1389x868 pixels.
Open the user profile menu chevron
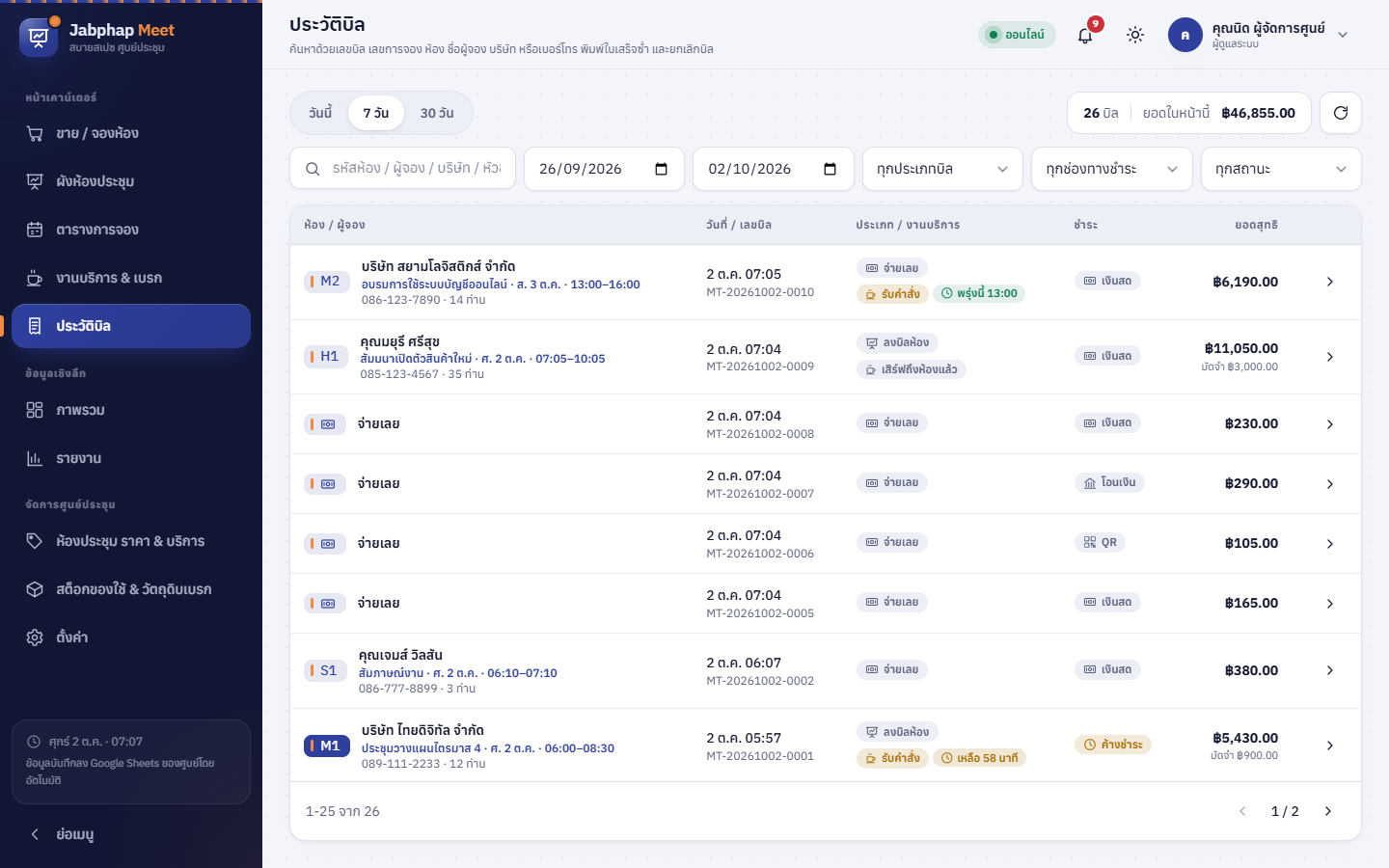tap(1343, 35)
